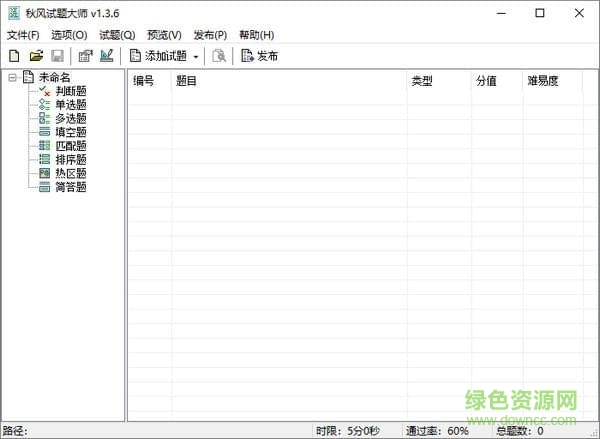Open the 试题(Q) menu
The height and width of the screenshot is (439, 600).
pos(117,35)
